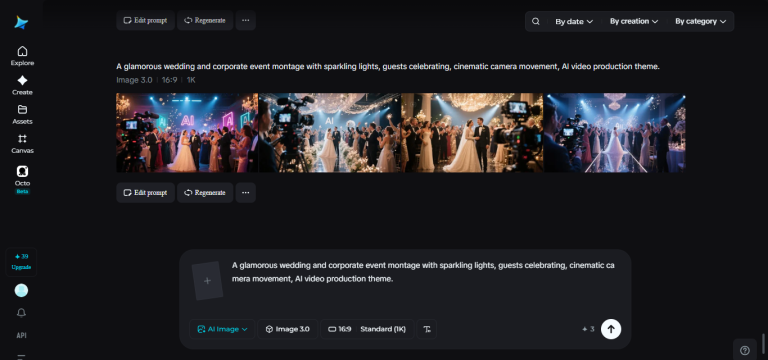Select the Image 3.0 model option
768x360 pixels.
pos(288,329)
